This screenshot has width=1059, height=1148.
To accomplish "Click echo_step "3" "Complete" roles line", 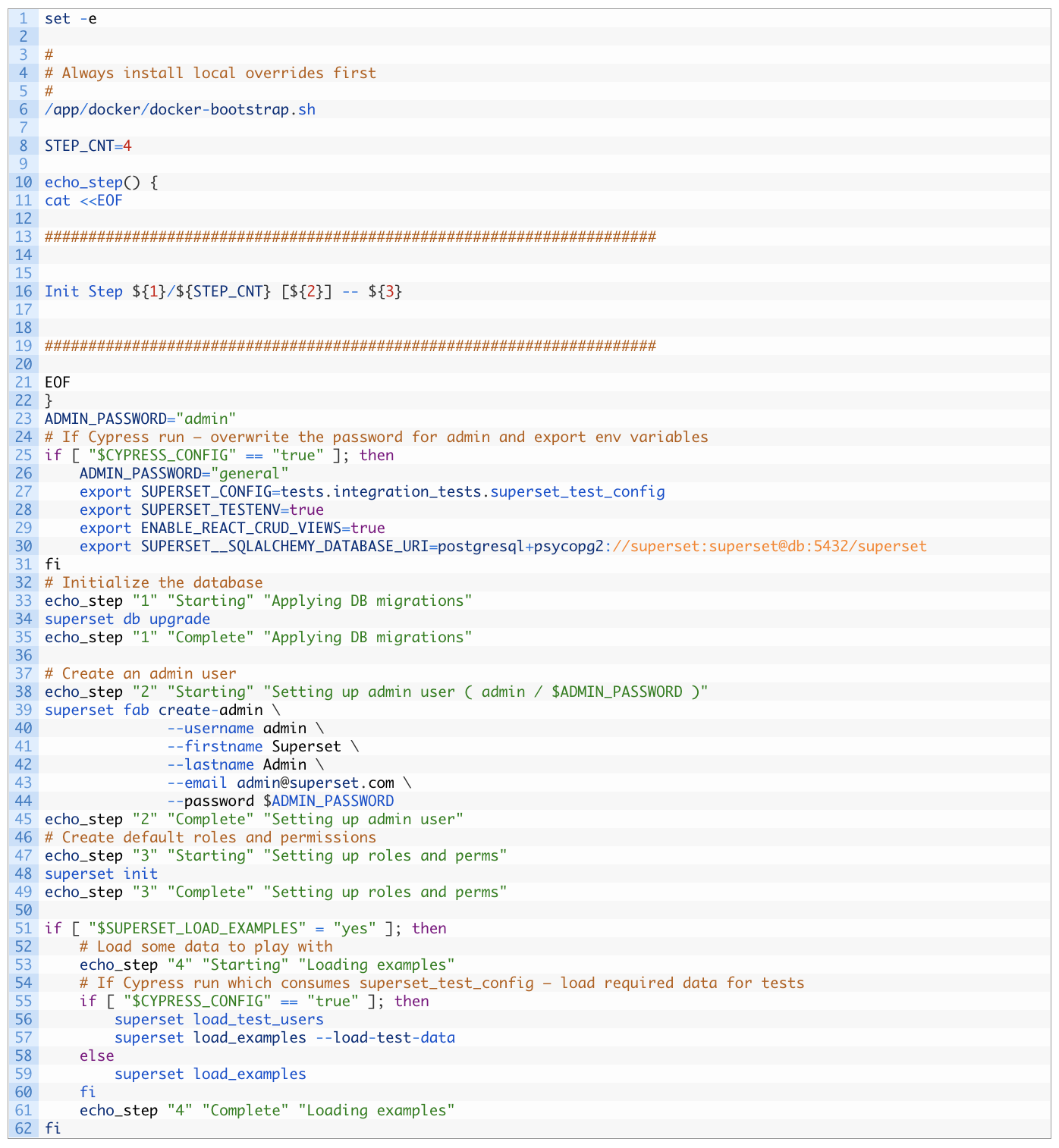I will [x=276, y=892].
